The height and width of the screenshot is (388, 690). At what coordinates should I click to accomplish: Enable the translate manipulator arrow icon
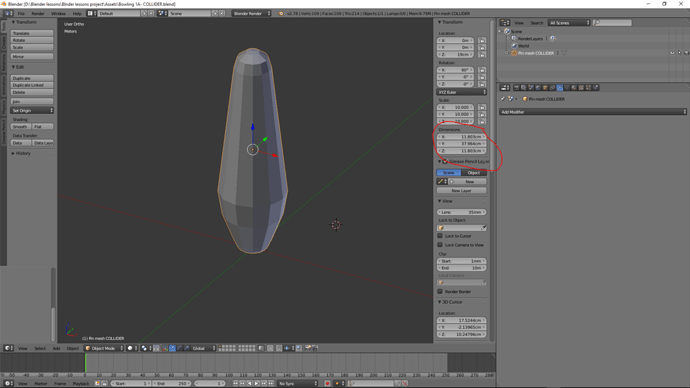tap(172, 348)
